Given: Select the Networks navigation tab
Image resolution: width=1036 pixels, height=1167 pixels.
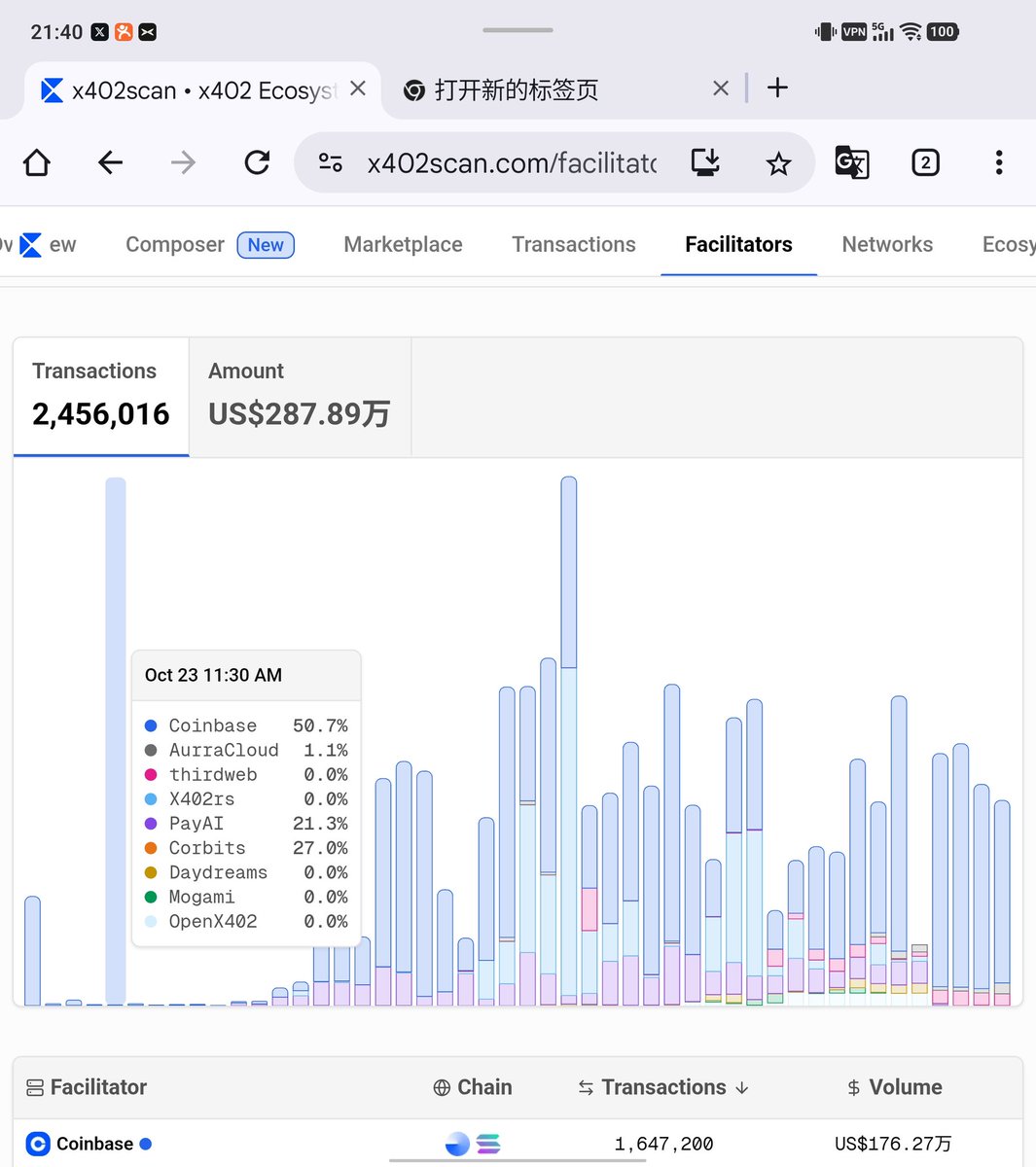Looking at the screenshot, I should click(886, 244).
